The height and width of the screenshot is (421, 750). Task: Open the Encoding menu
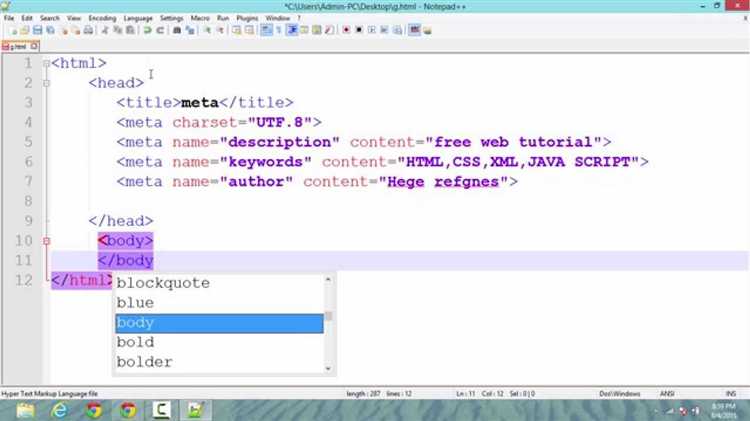[102, 18]
